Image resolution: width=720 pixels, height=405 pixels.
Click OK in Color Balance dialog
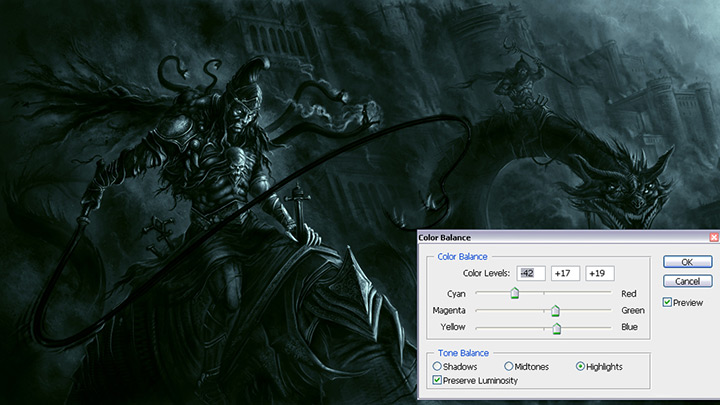(687, 262)
